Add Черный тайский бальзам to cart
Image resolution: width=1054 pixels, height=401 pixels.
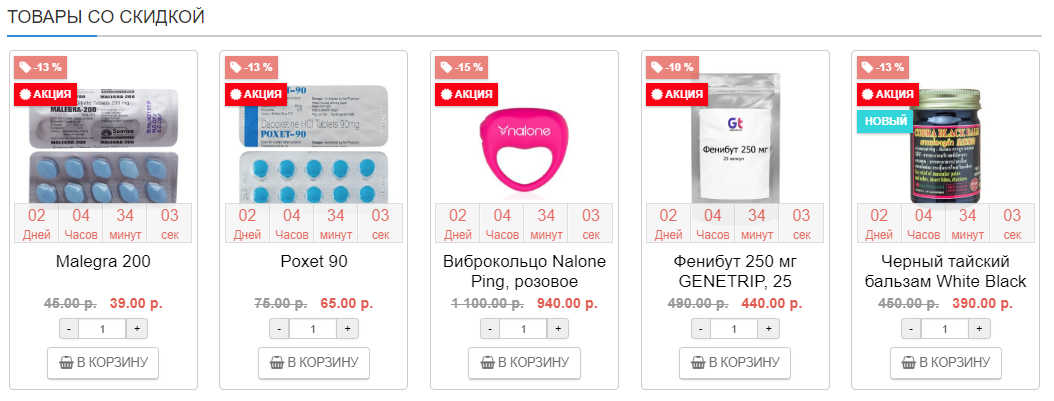(x=946, y=362)
